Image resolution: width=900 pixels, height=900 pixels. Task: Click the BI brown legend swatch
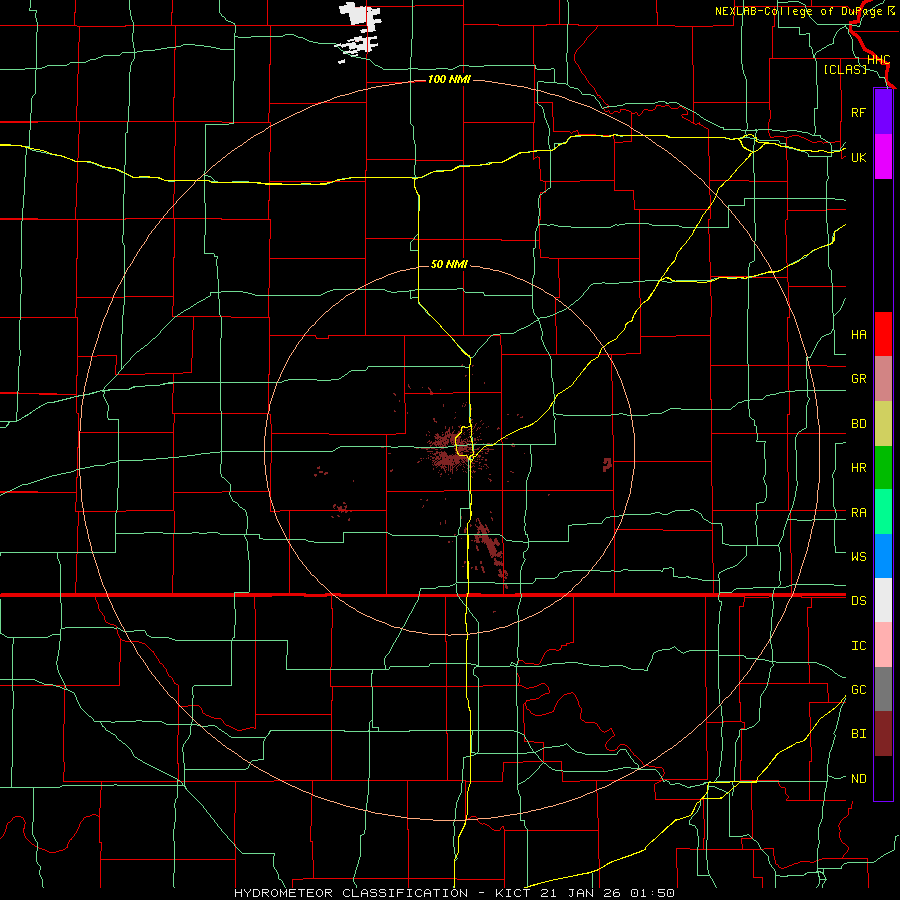(883, 734)
